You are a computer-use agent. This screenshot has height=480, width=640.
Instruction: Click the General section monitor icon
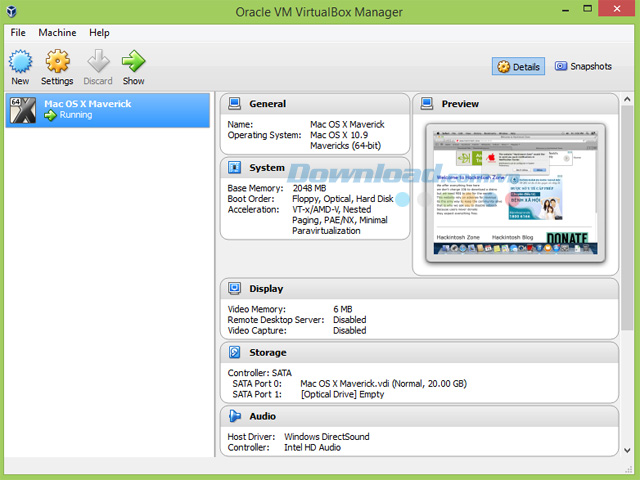click(x=234, y=104)
